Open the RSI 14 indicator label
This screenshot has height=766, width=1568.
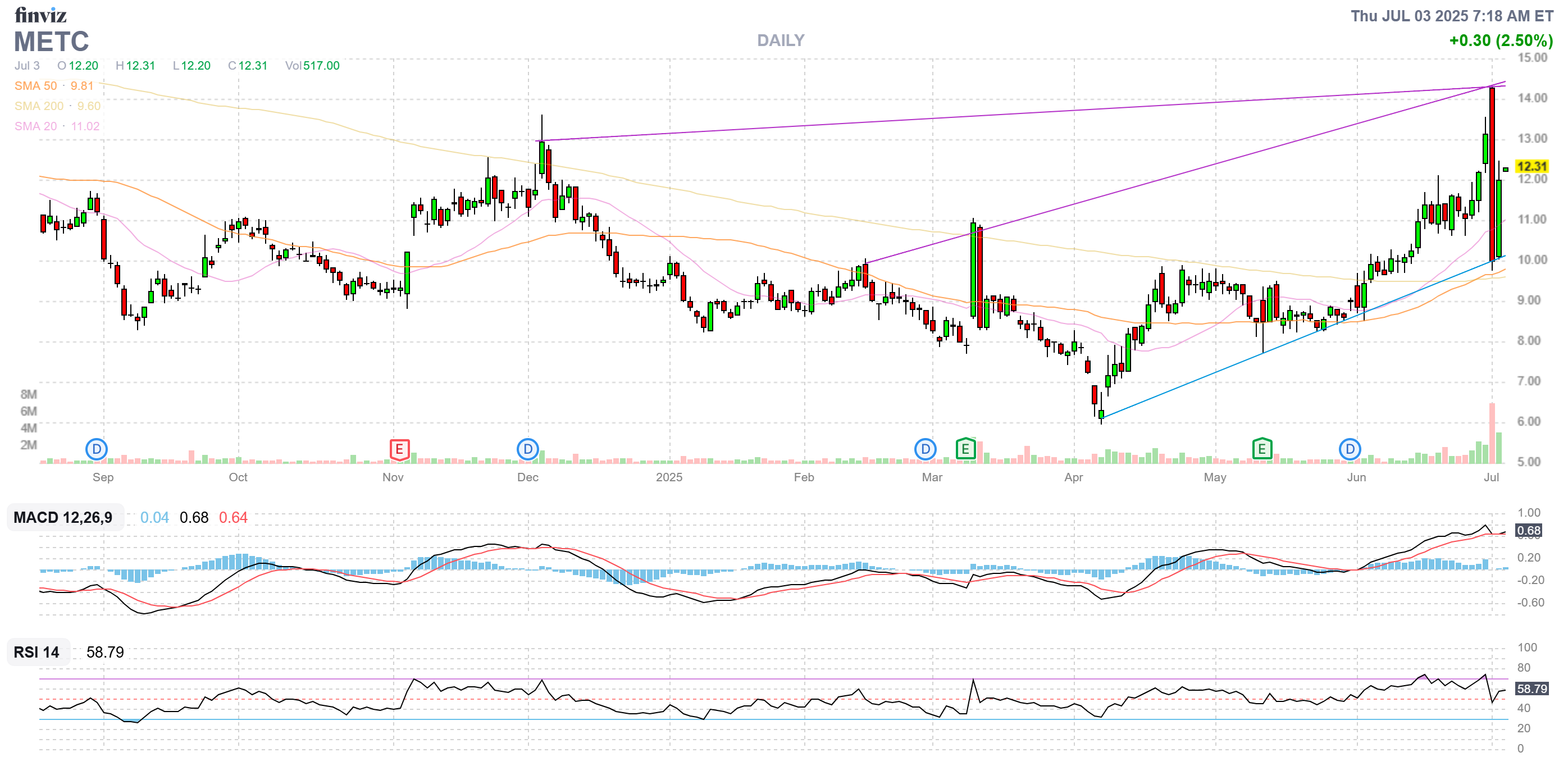coord(37,652)
